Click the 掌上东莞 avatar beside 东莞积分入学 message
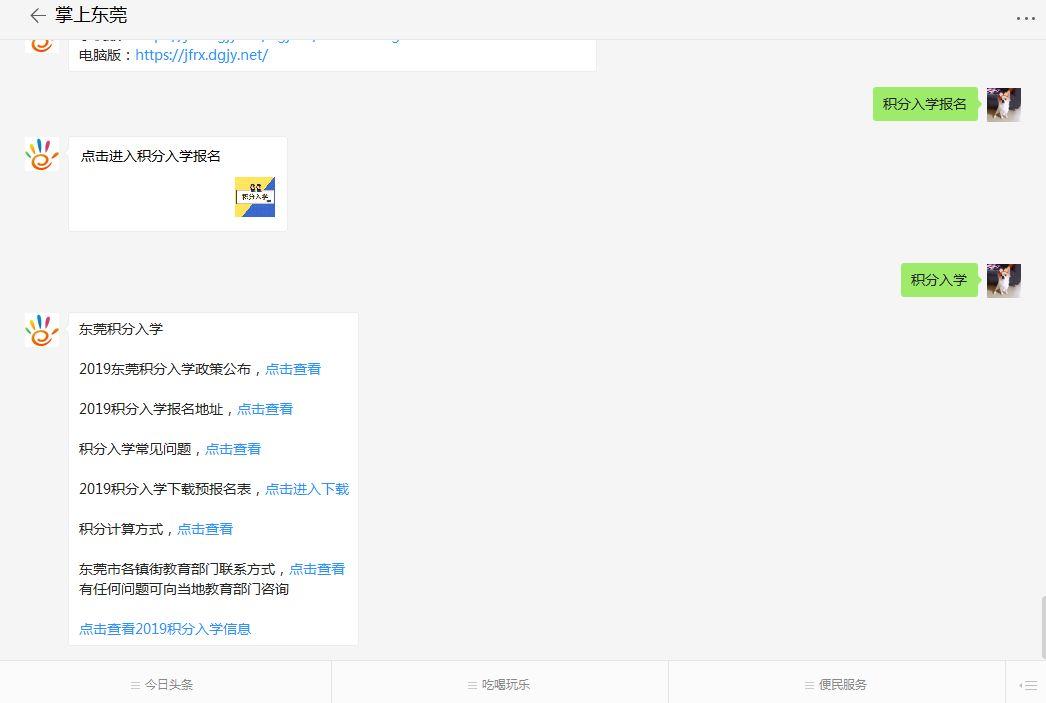 point(42,330)
